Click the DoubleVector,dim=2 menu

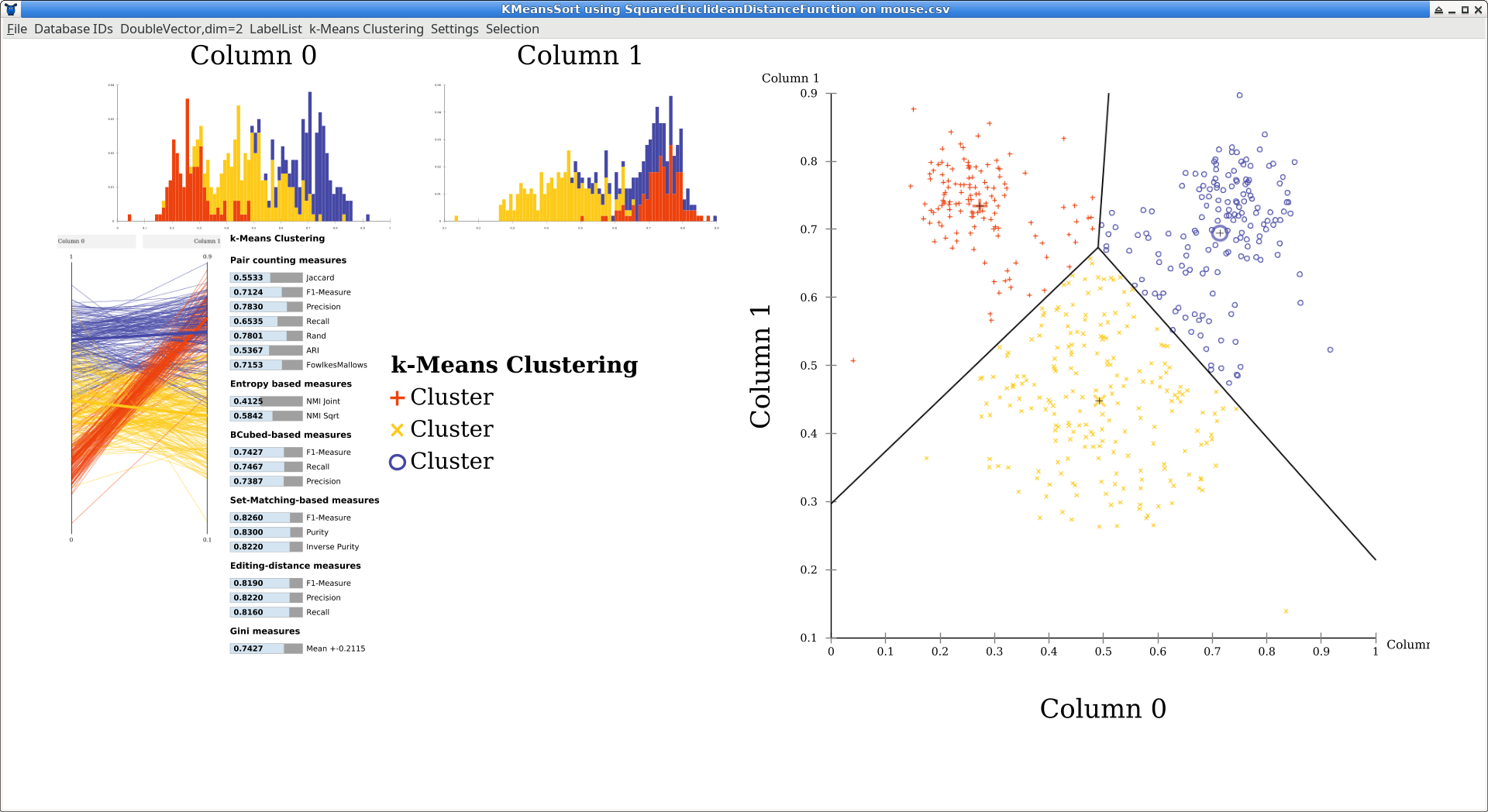[181, 29]
